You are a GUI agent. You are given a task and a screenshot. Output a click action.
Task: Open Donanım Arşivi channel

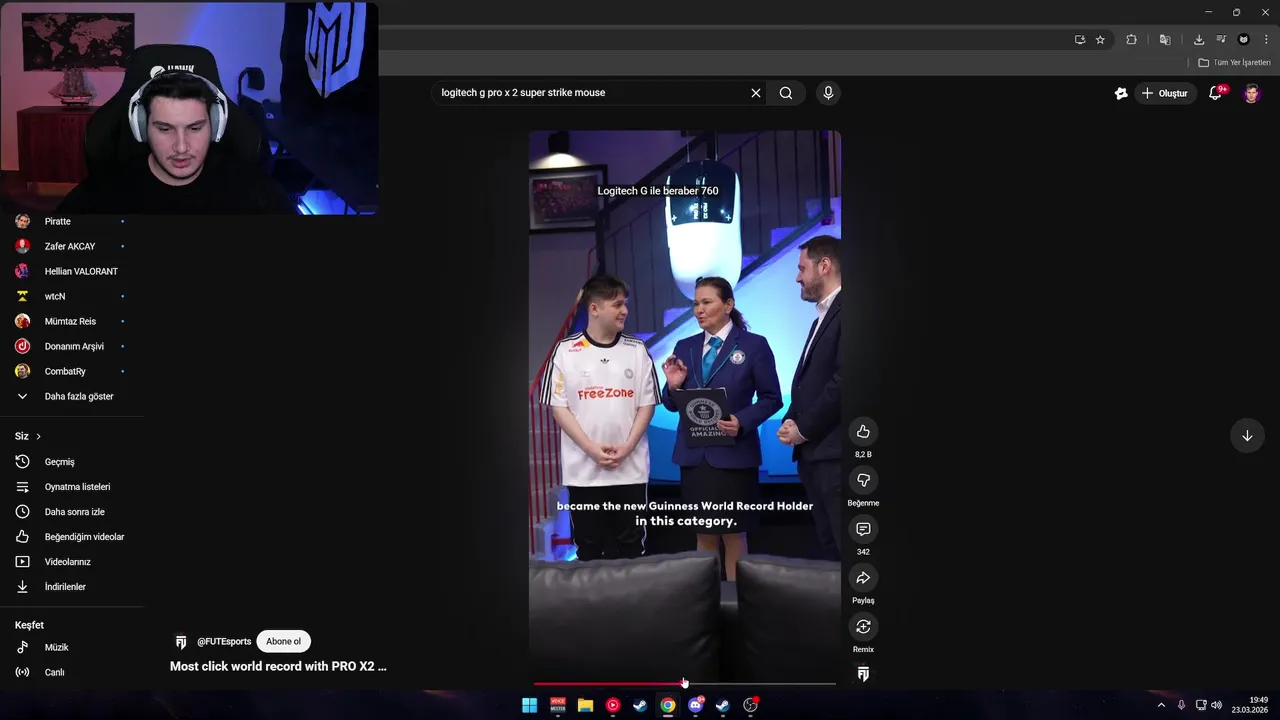coord(72,347)
